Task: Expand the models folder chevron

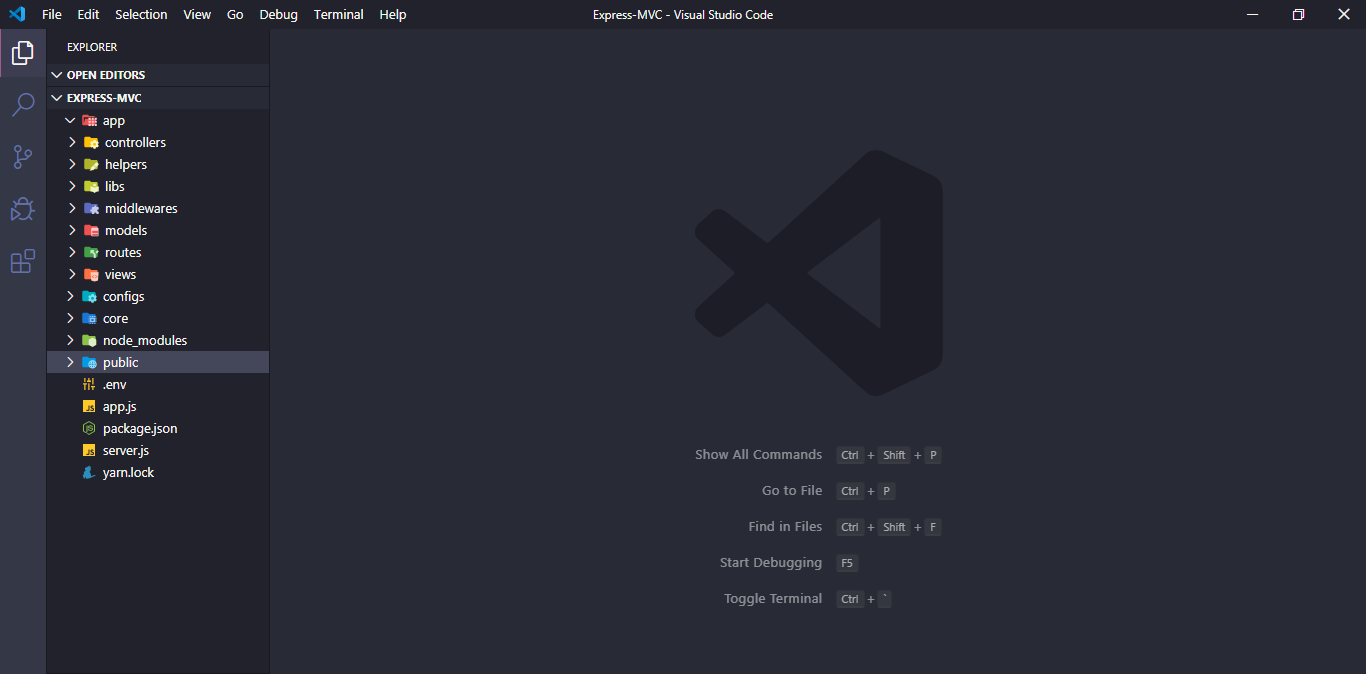Action: coord(72,230)
